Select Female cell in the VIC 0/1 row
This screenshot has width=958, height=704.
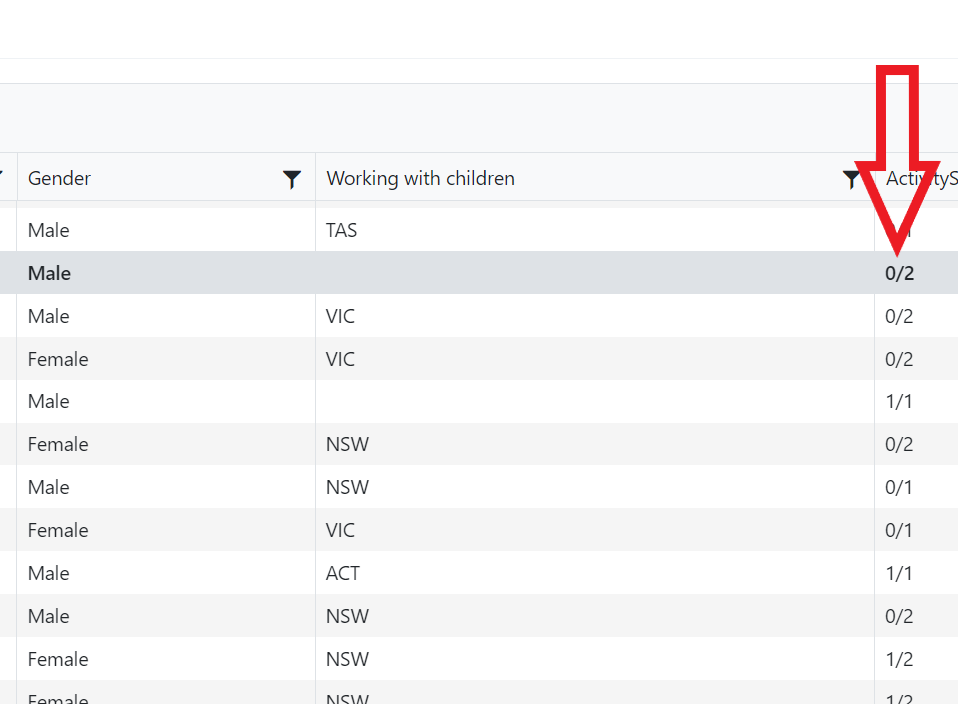[x=58, y=530]
